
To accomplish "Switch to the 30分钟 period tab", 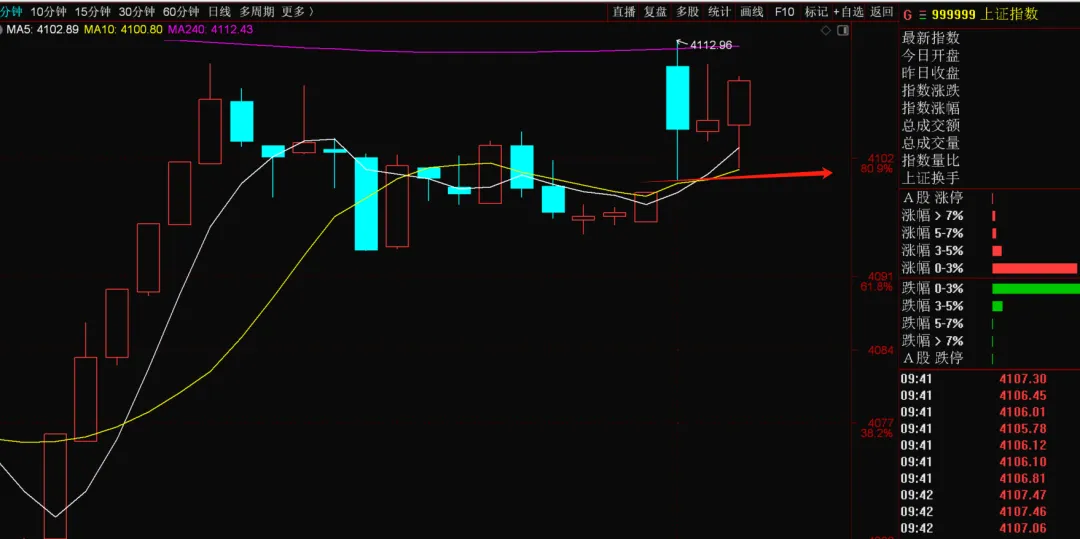I will point(136,12).
